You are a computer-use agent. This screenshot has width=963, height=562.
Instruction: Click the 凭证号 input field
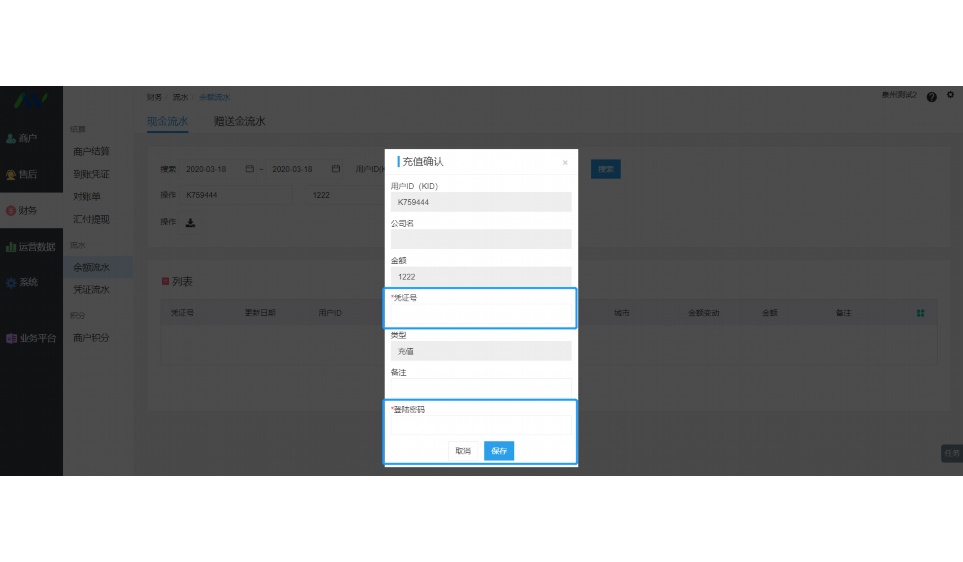click(x=480, y=314)
